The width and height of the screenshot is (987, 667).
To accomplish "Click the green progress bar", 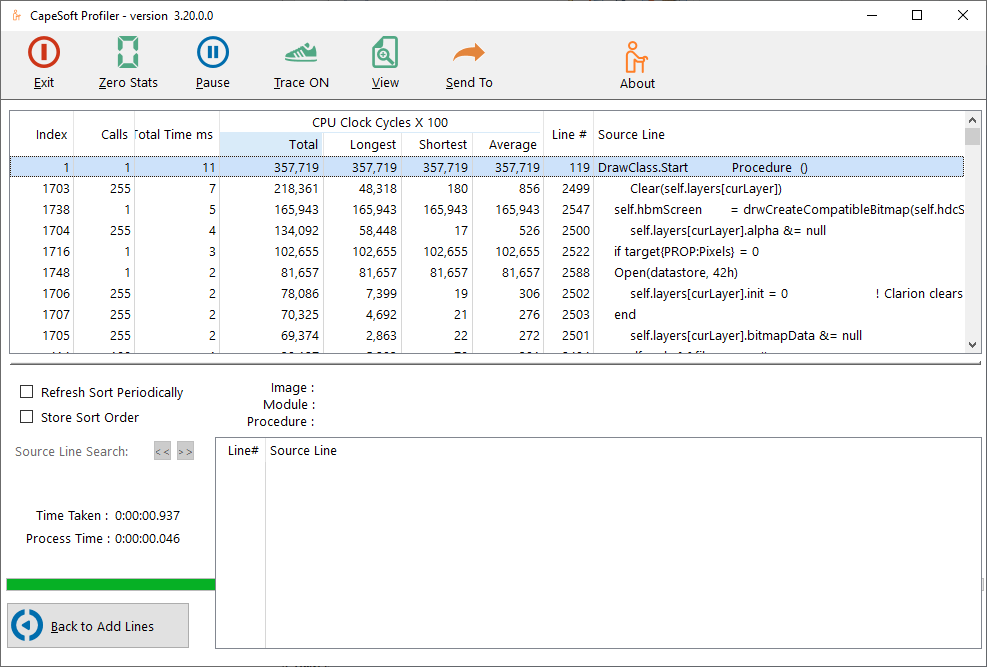I will (110, 584).
